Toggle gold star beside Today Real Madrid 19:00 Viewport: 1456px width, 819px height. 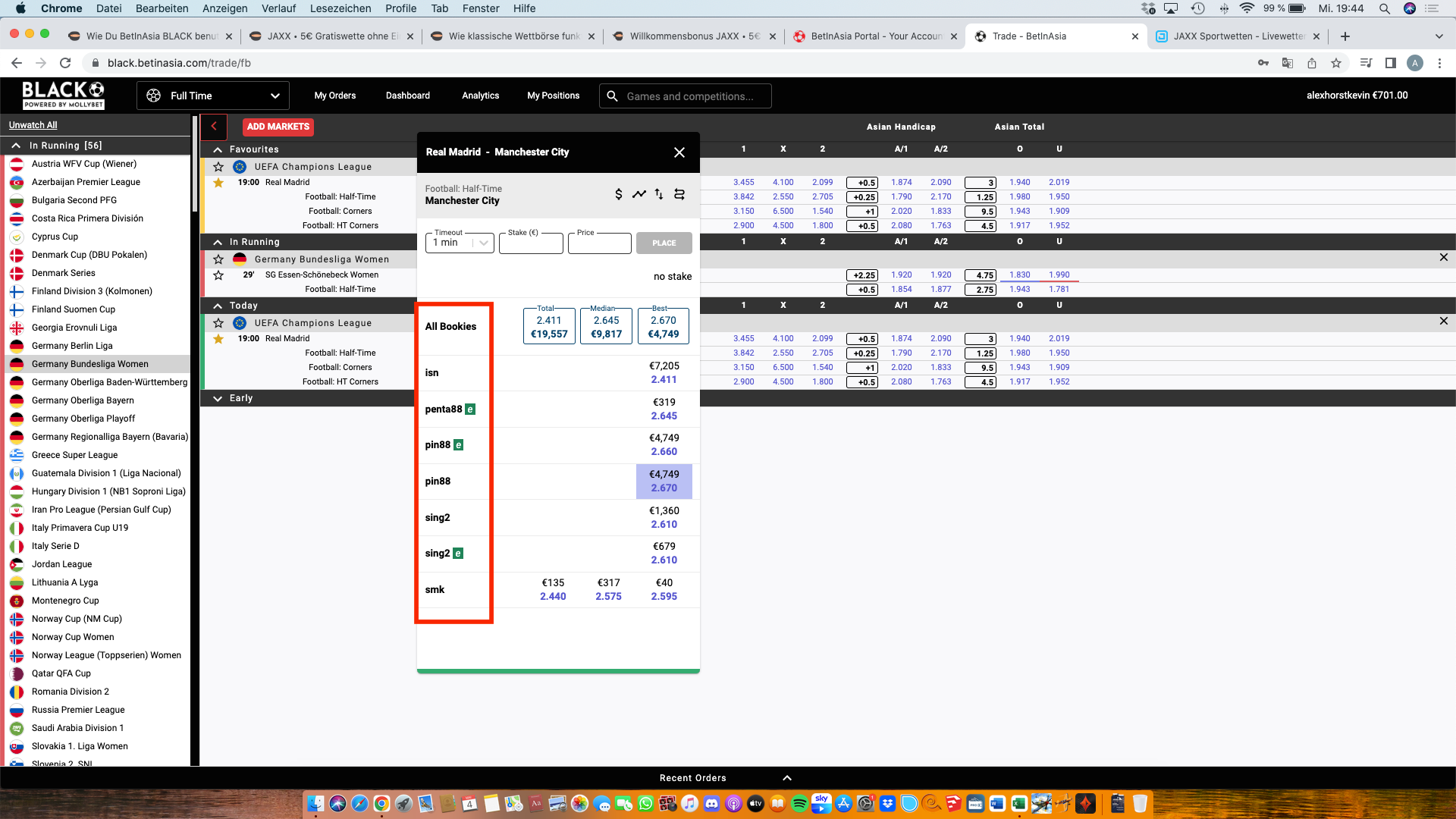tap(218, 339)
